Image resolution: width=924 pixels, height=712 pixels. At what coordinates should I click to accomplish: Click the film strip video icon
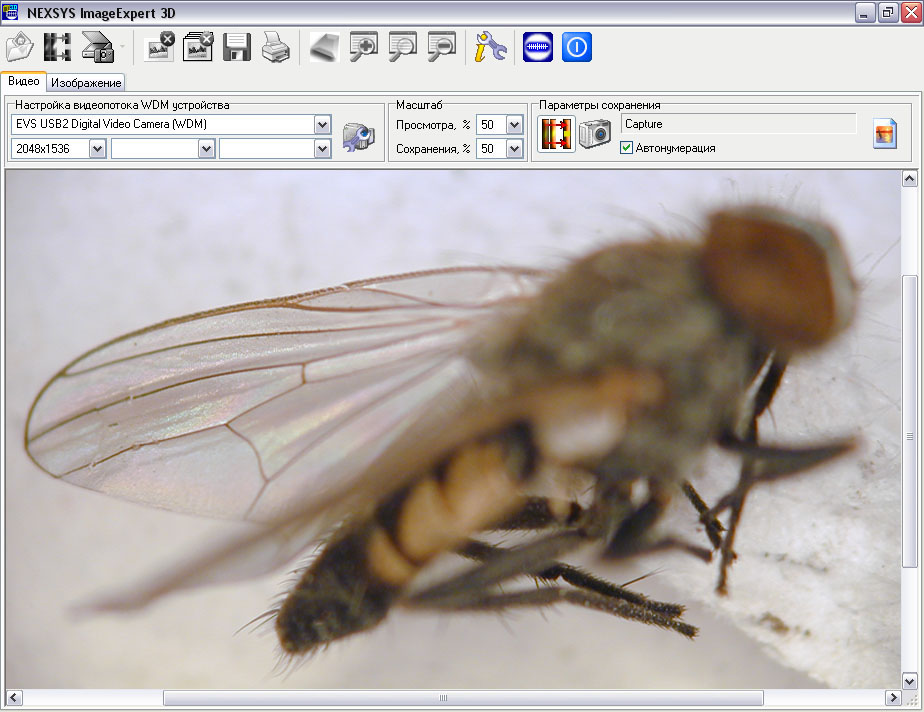point(58,47)
